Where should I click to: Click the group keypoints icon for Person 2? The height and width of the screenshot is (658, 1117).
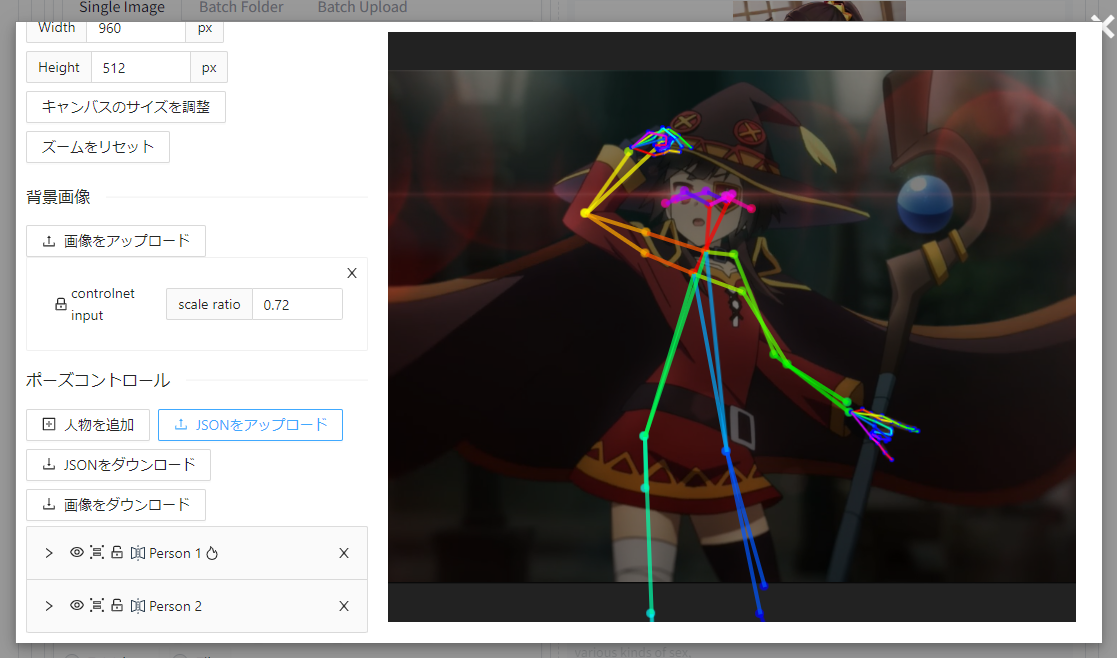pos(97,605)
